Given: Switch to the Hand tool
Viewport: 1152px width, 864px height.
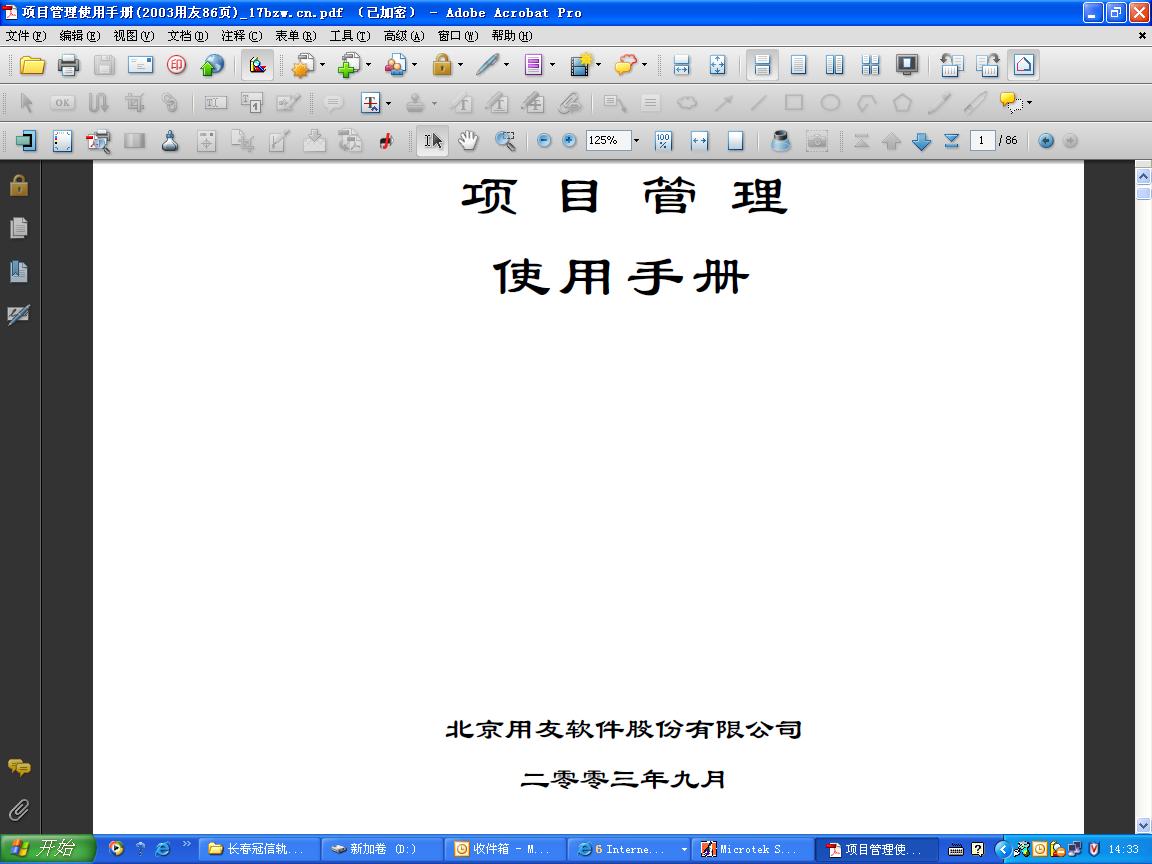Looking at the screenshot, I should [x=467, y=140].
